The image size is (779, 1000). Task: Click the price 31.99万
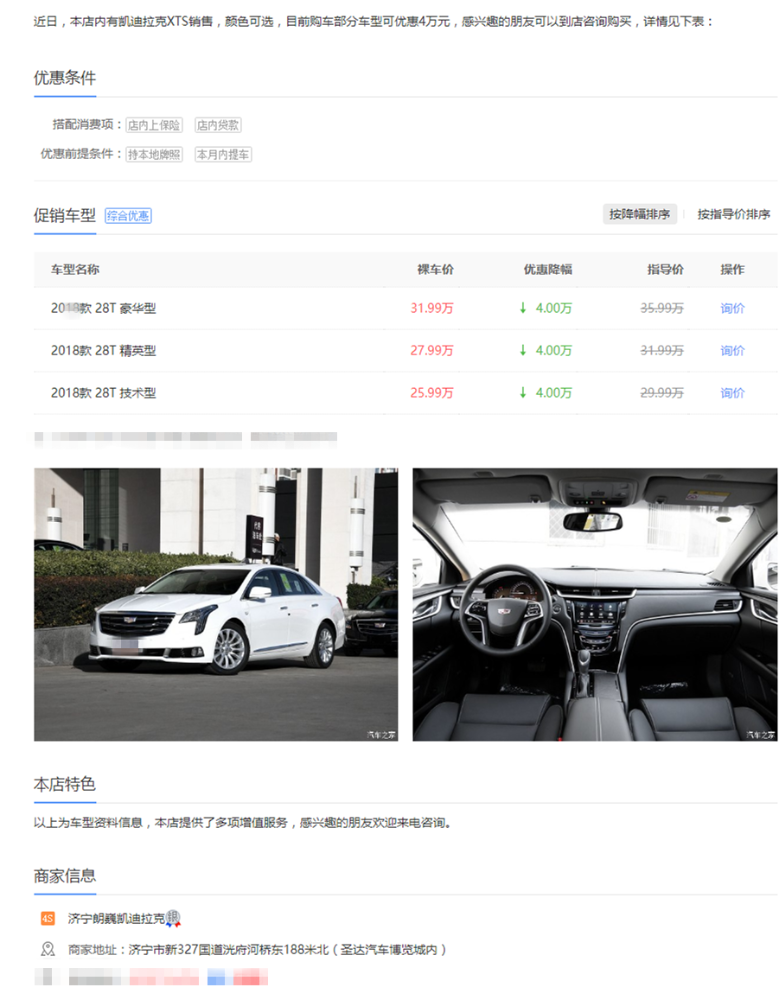431,308
